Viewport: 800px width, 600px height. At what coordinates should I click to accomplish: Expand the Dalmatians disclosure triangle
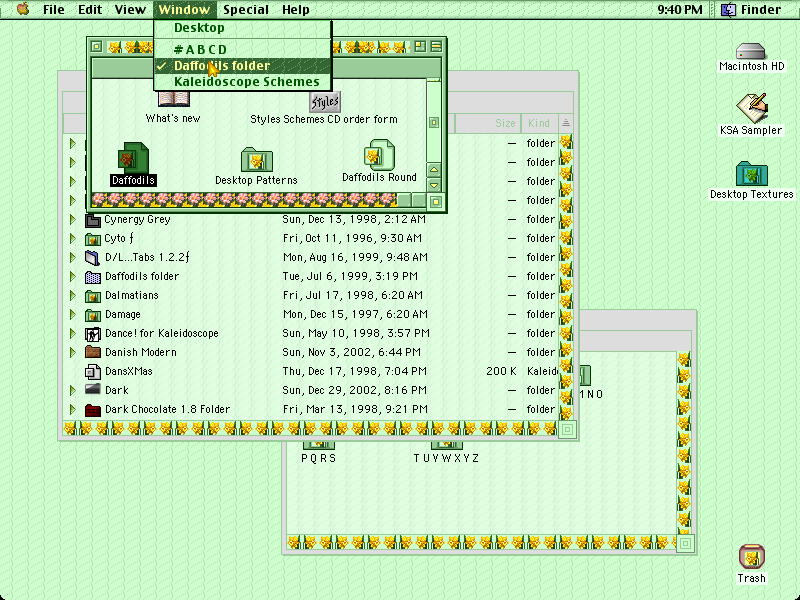(x=72, y=295)
